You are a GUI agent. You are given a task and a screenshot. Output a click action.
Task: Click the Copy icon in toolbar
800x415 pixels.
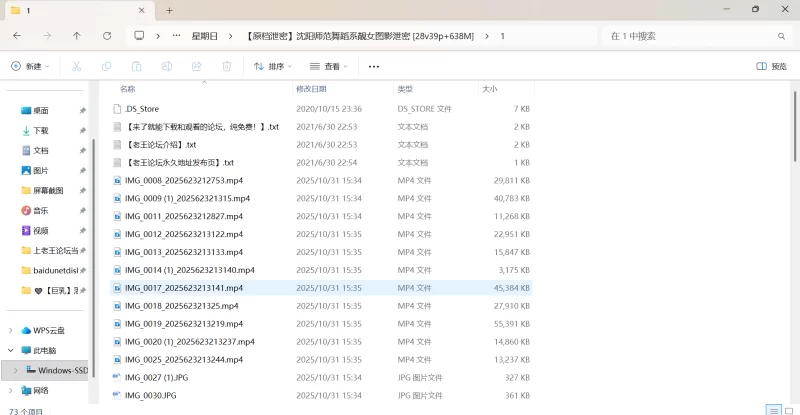pos(106,66)
